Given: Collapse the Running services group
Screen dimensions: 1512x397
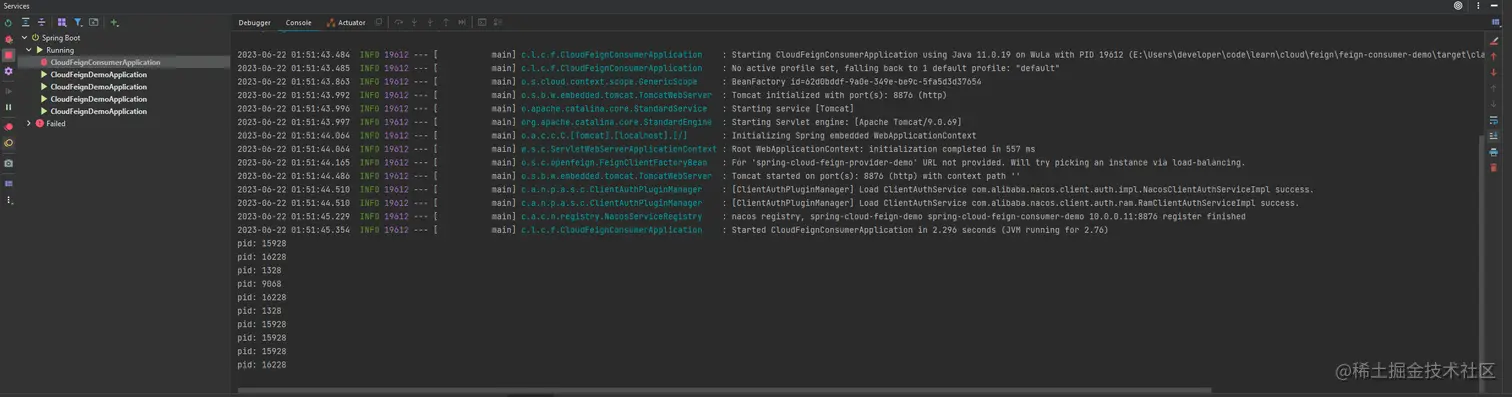Looking at the screenshot, I should [29, 50].
